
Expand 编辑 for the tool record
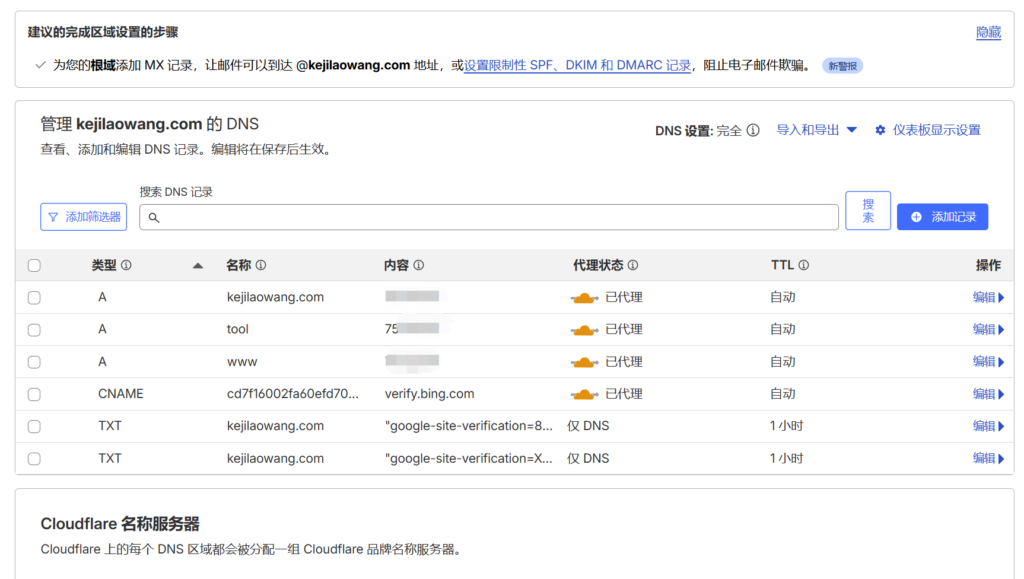click(x=988, y=329)
